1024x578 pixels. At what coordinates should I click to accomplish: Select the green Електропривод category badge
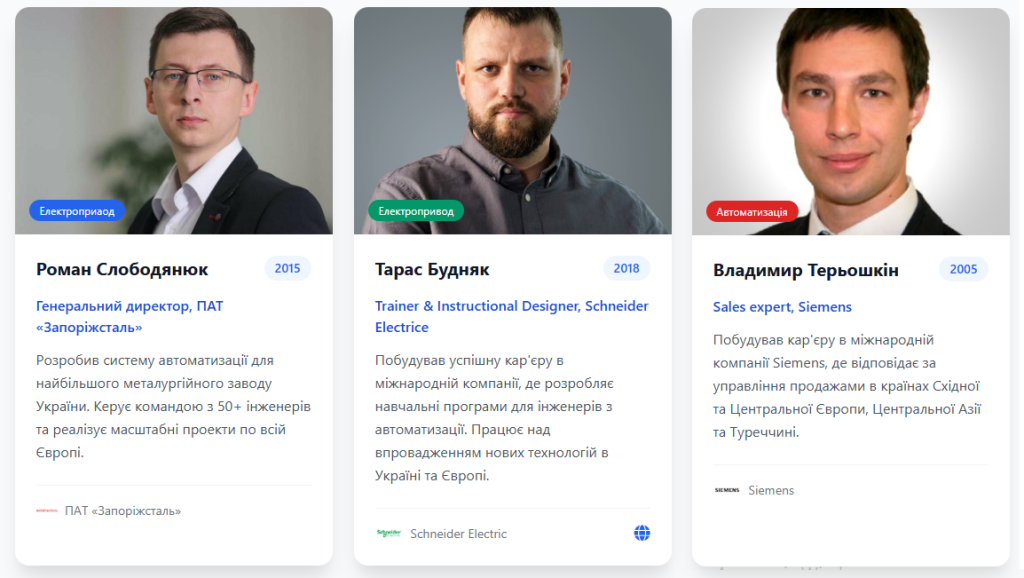(416, 211)
